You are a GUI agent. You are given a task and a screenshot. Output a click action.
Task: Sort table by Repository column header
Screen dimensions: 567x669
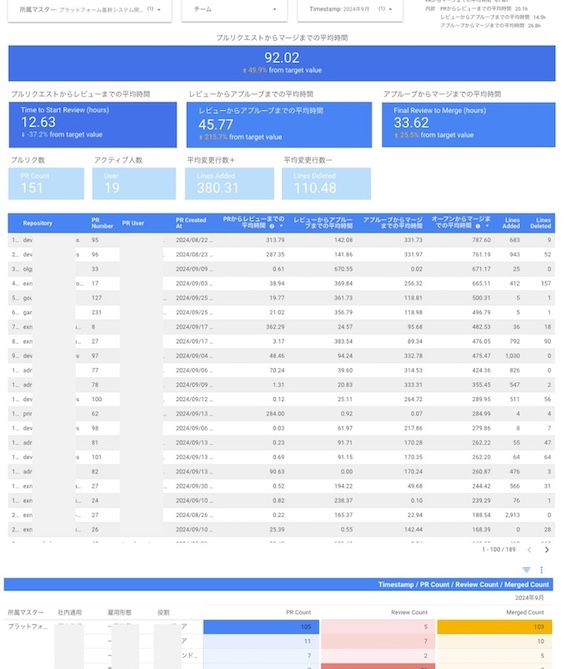pyautogui.click(x=38, y=223)
